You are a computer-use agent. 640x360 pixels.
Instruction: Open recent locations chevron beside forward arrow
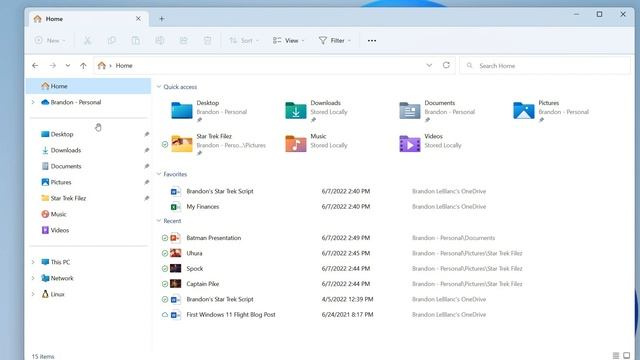[x=68, y=65]
